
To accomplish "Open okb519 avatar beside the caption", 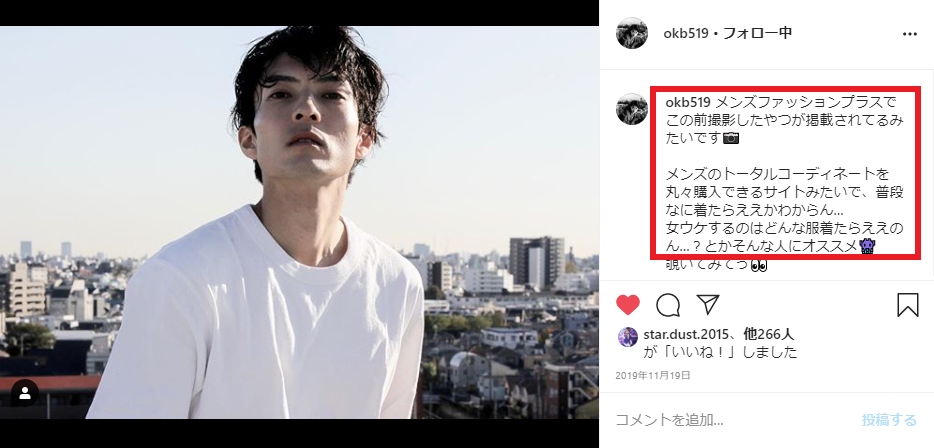I will click(631, 109).
